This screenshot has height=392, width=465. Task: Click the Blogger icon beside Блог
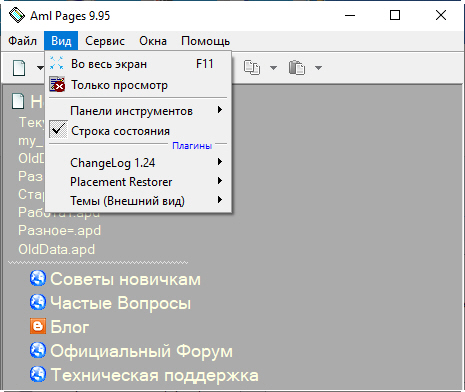click(x=38, y=326)
